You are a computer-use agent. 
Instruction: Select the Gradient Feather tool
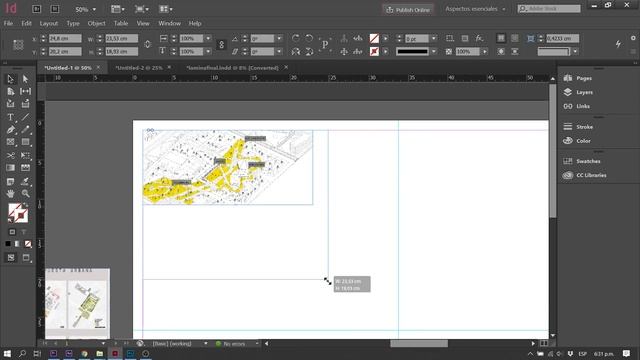point(25,168)
